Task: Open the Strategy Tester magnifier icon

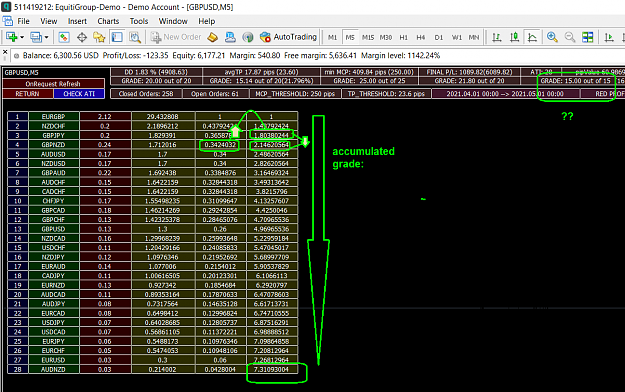Action: pyautogui.click(x=135, y=37)
